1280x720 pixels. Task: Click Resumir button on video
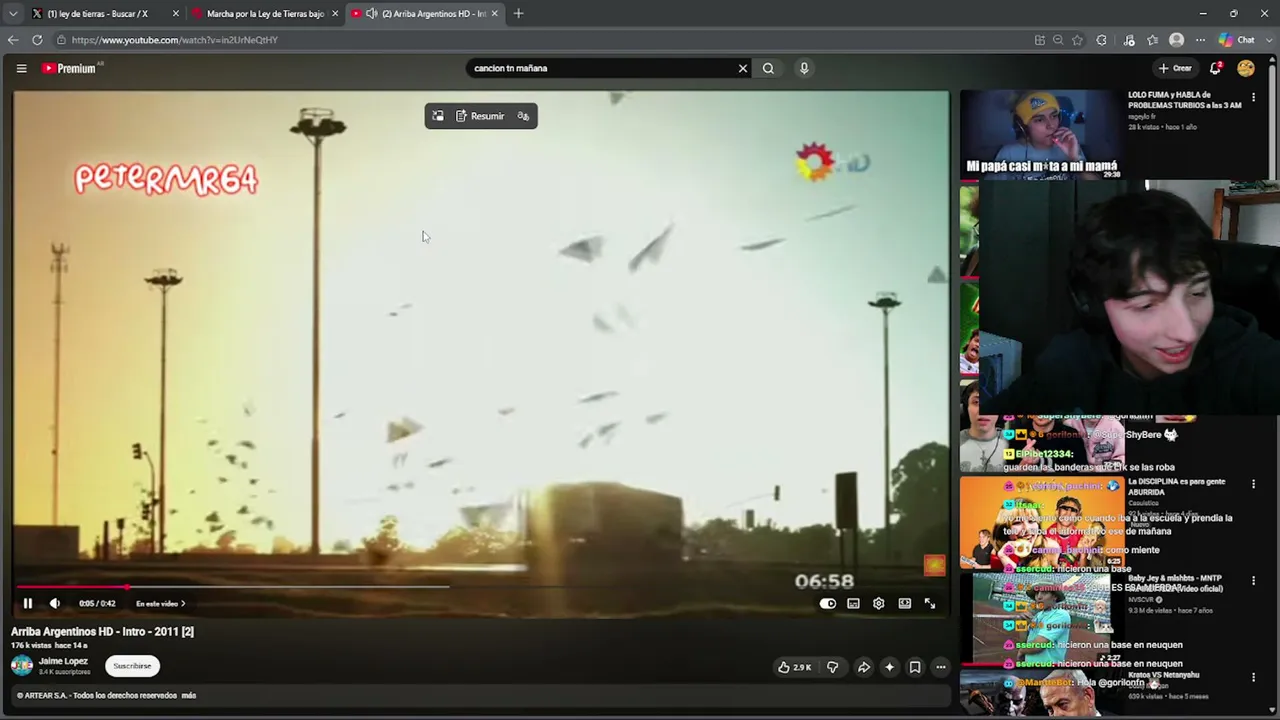pos(480,116)
